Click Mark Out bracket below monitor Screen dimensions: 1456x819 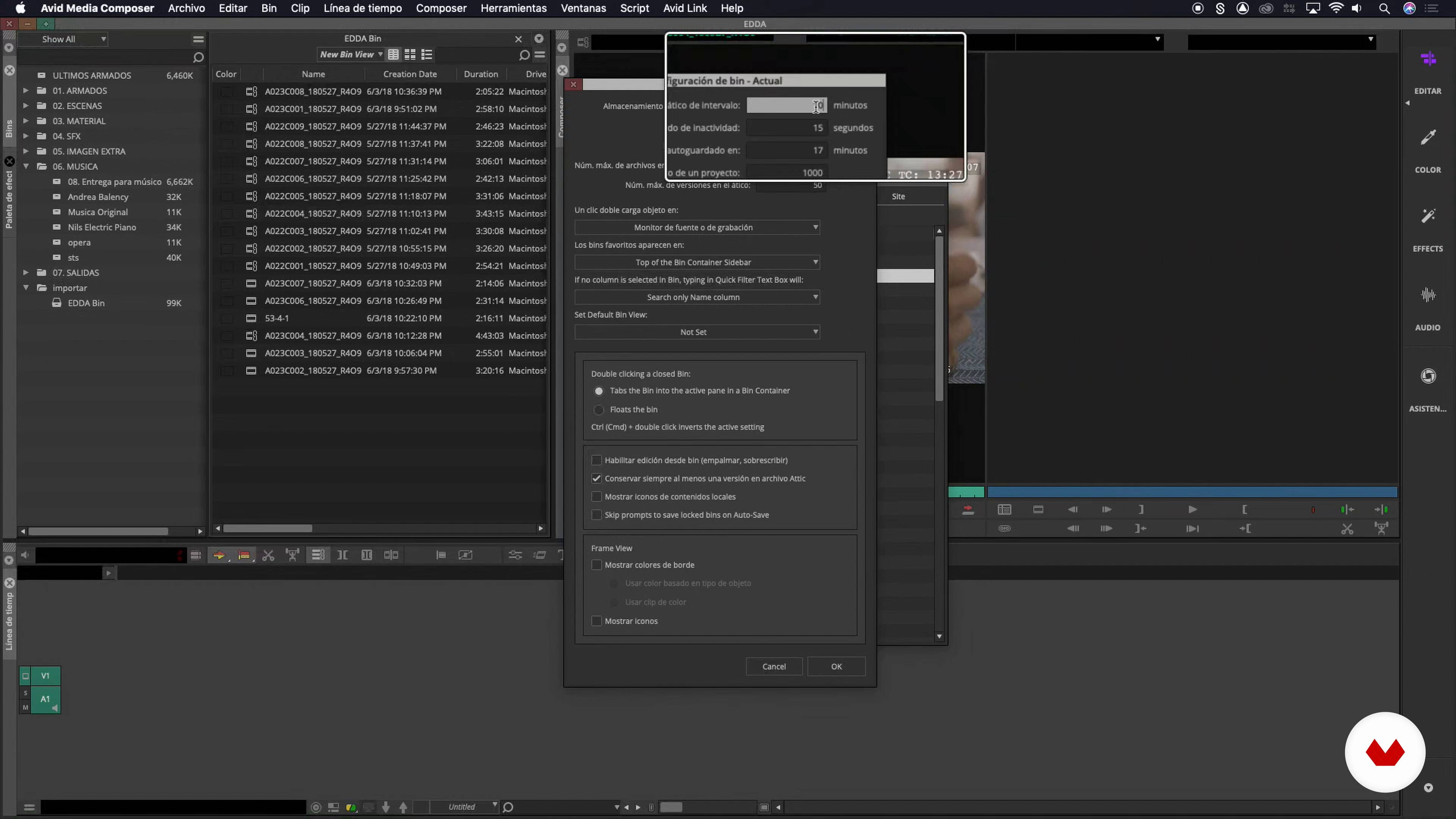click(x=1141, y=510)
